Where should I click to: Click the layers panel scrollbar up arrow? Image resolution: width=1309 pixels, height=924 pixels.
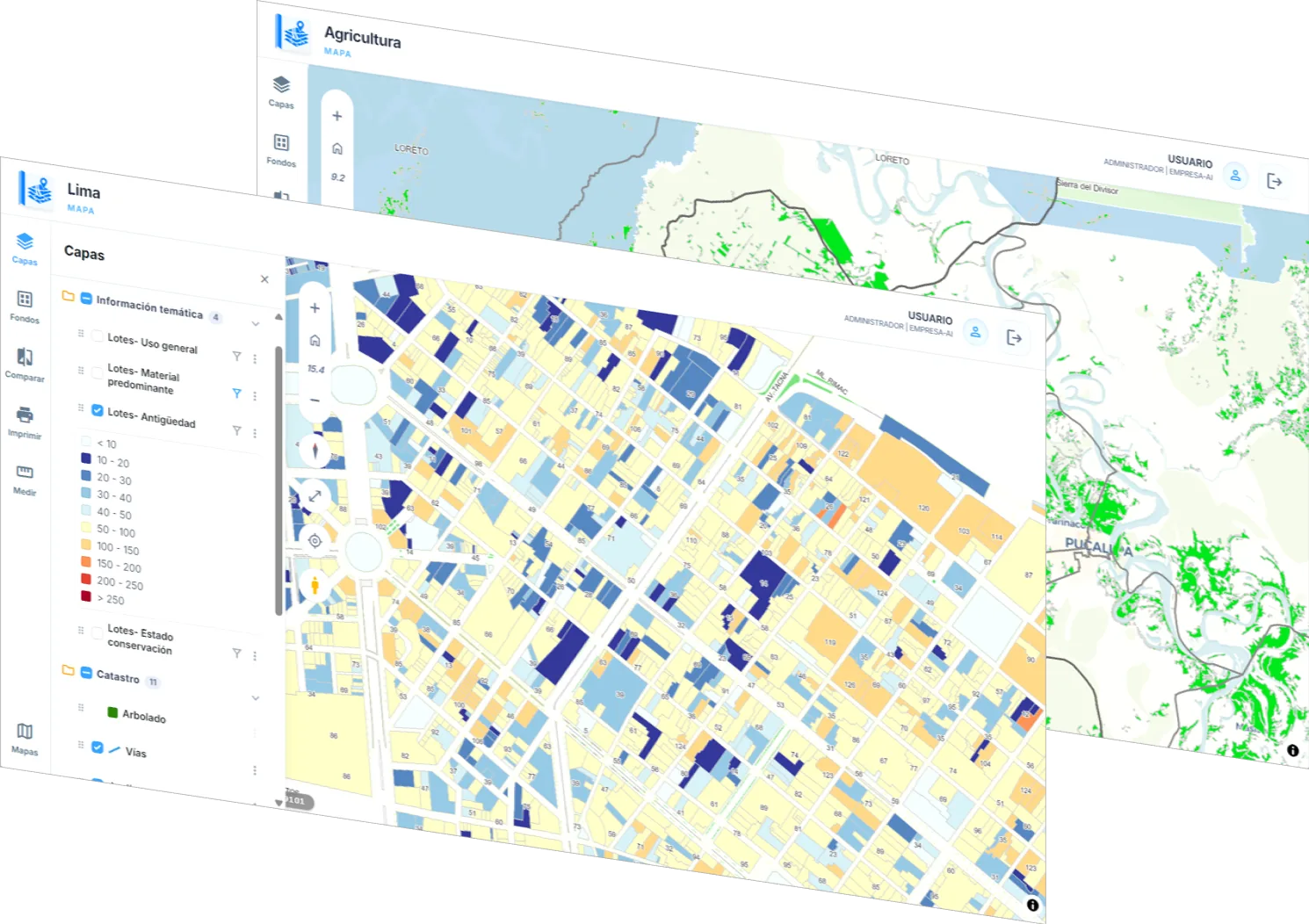pos(278,317)
